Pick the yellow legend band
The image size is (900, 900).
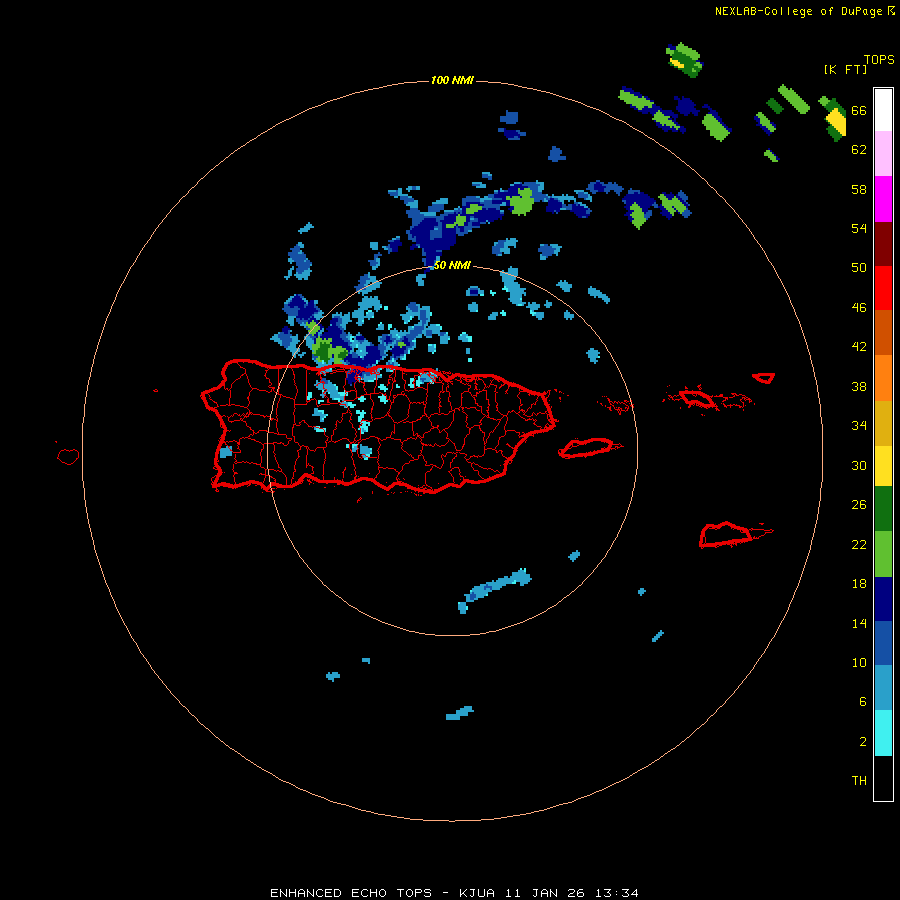[x=883, y=466]
